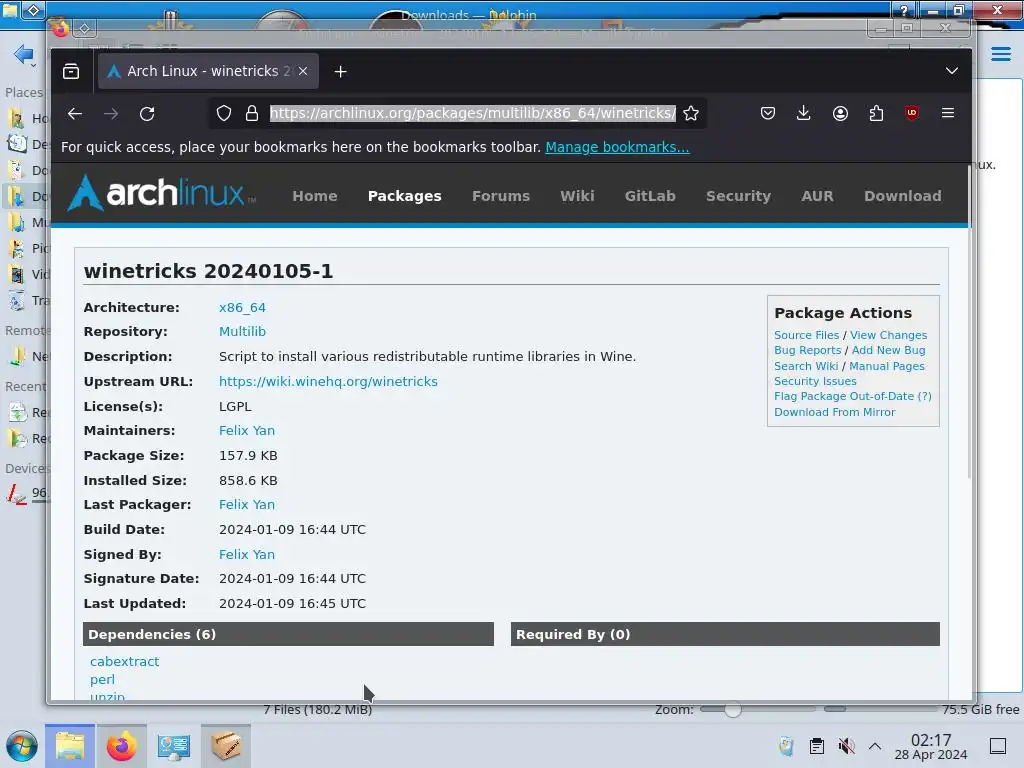Open View Changes package action
This screenshot has height=768, width=1024.
888,335
